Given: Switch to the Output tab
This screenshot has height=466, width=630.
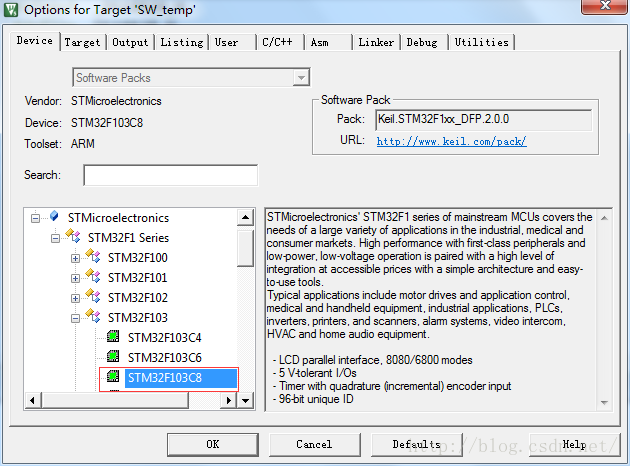Looking at the screenshot, I should click(130, 42).
